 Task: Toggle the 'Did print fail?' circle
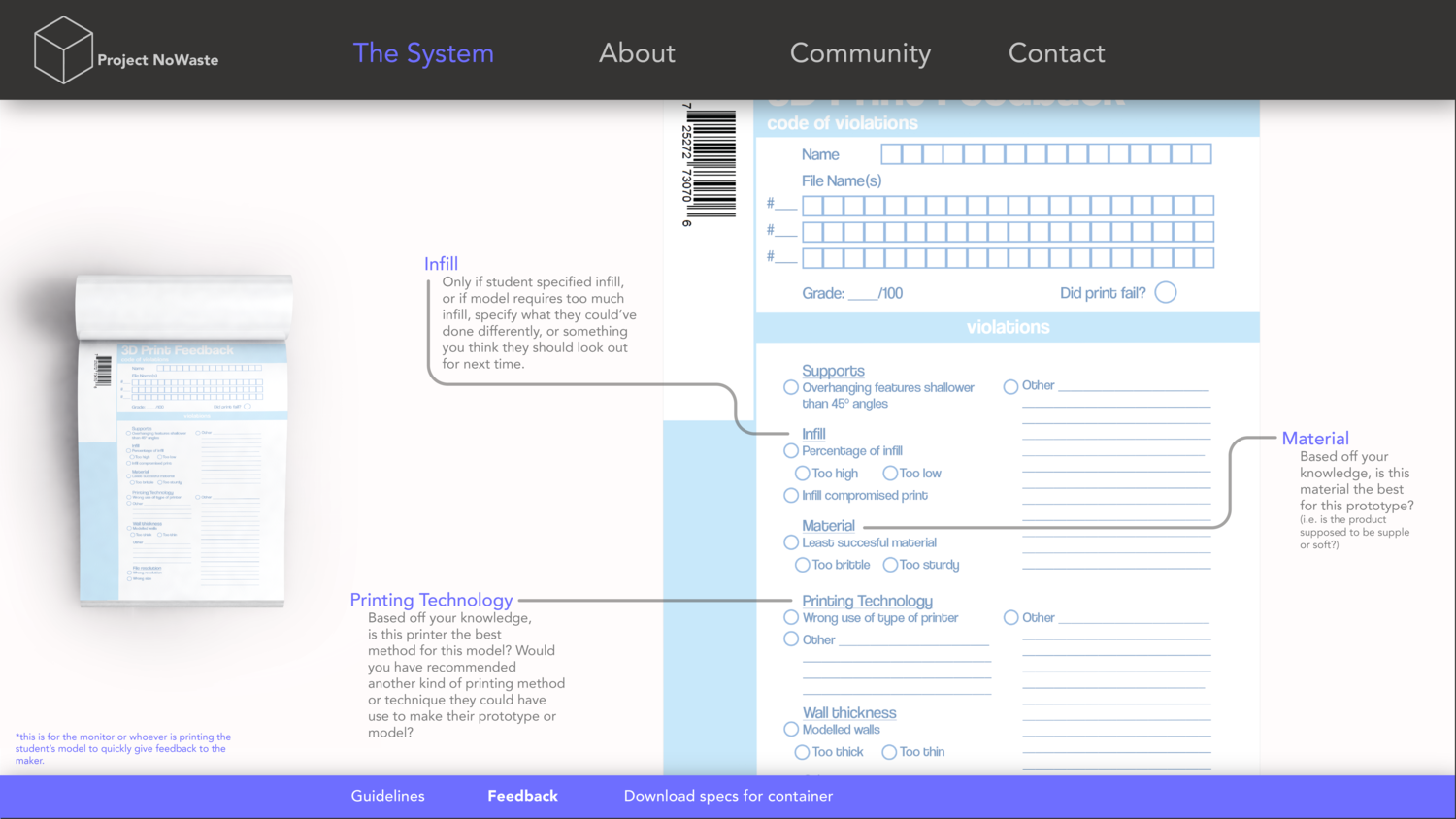pyautogui.click(x=1166, y=292)
